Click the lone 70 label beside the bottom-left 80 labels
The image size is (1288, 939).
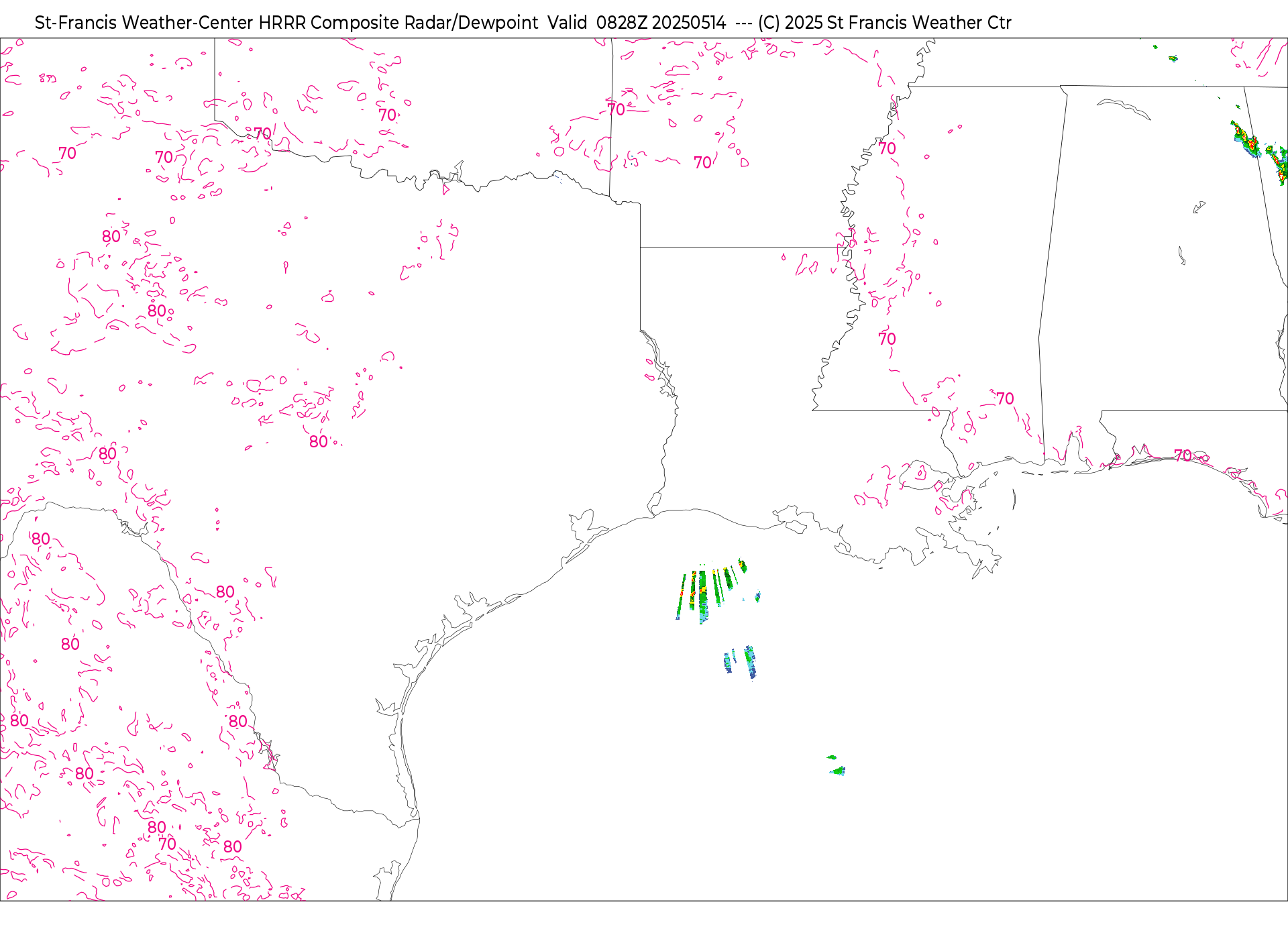pyautogui.click(x=167, y=844)
